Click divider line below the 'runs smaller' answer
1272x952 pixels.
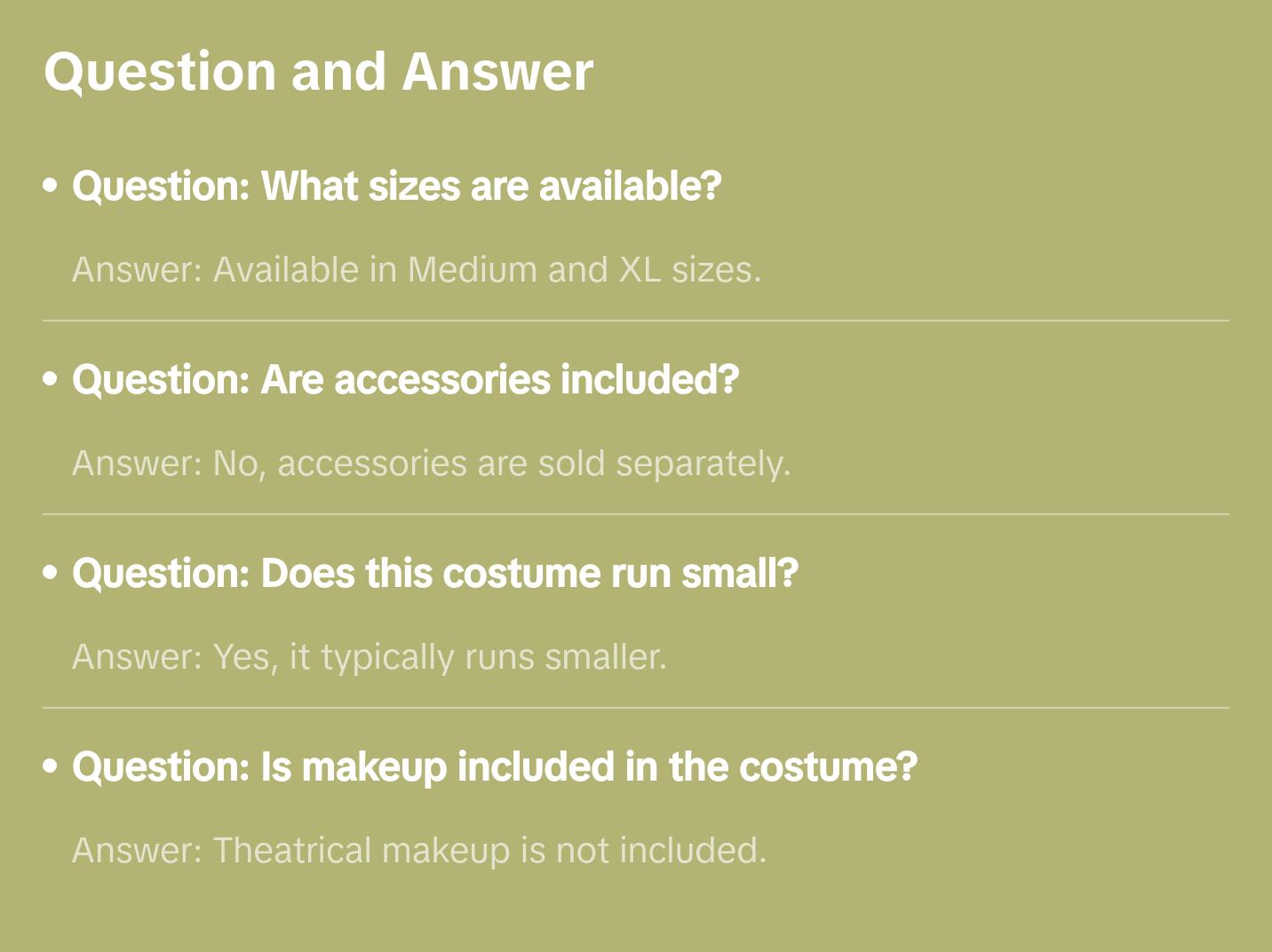(x=636, y=708)
